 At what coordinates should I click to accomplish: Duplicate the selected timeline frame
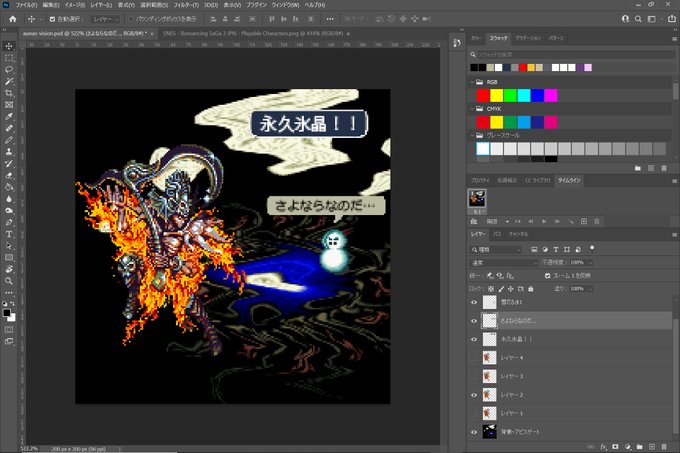tap(584, 222)
